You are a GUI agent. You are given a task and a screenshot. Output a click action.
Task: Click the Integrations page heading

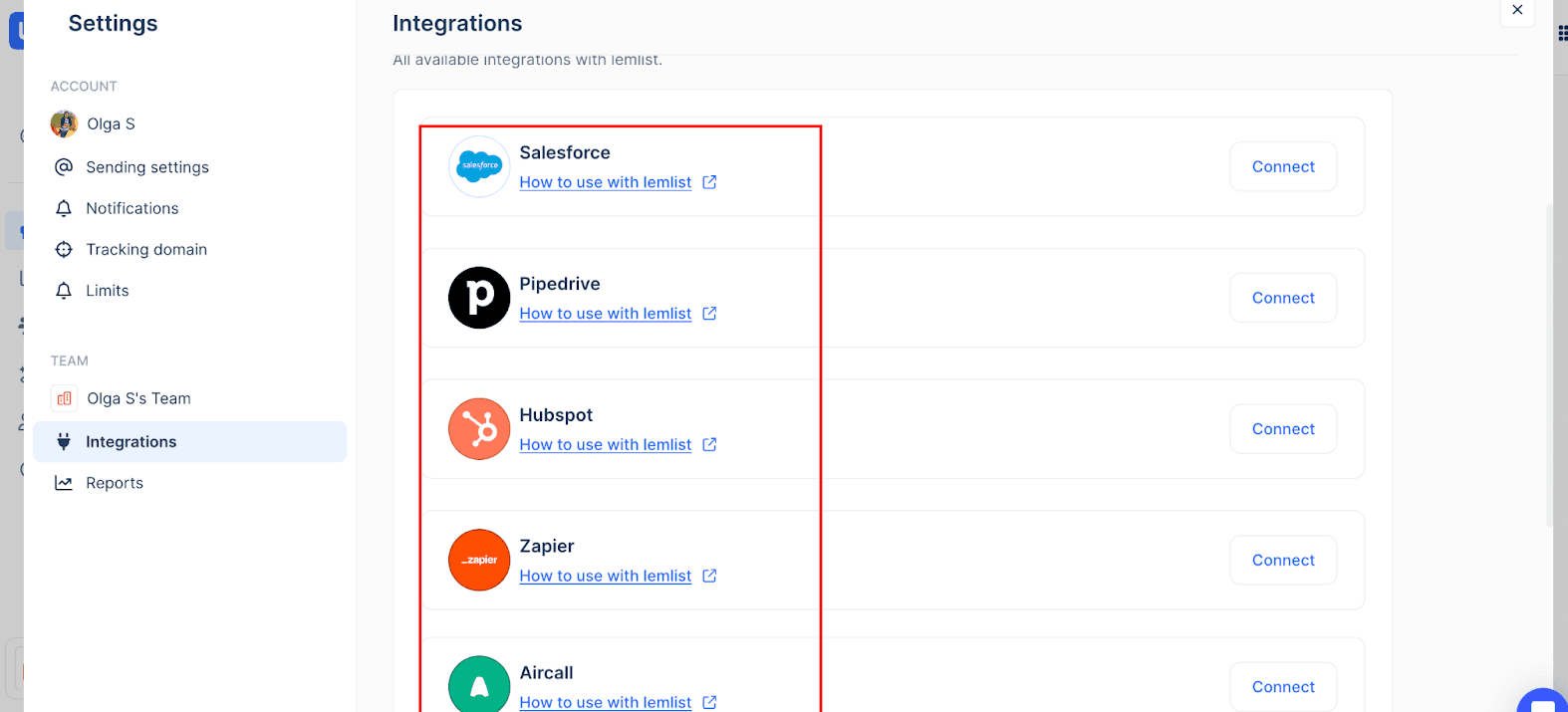457,23
